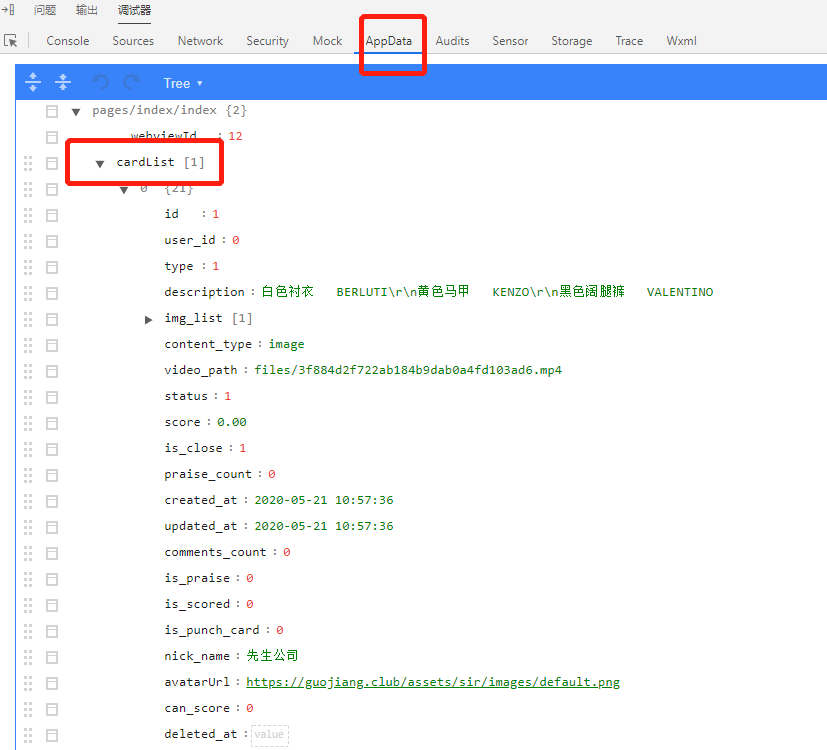The height and width of the screenshot is (750, 827).
Task: Select the AppData tab
Action: [389, 41]
